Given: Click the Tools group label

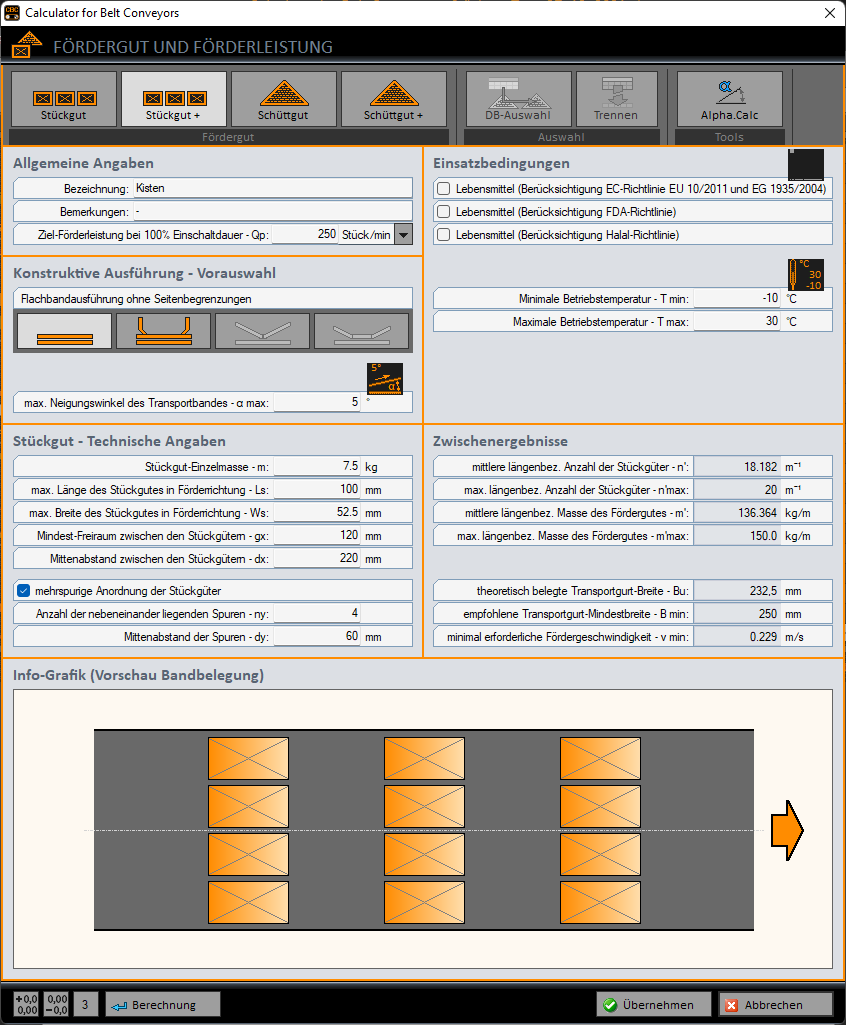Looking at the screenshot, I should (x=729, y=137).
